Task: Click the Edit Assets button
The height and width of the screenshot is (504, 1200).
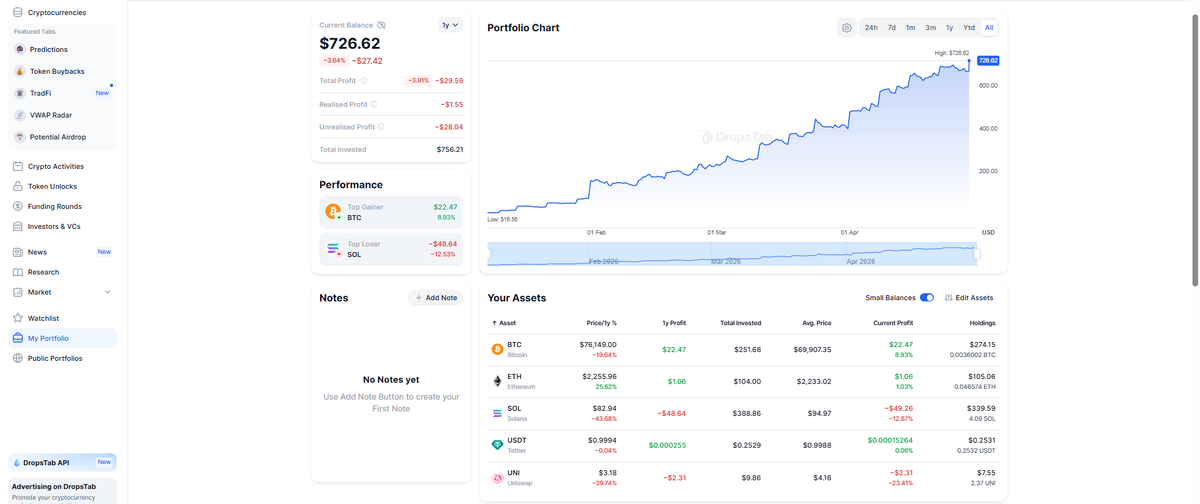Action: (x=969, y=298)
